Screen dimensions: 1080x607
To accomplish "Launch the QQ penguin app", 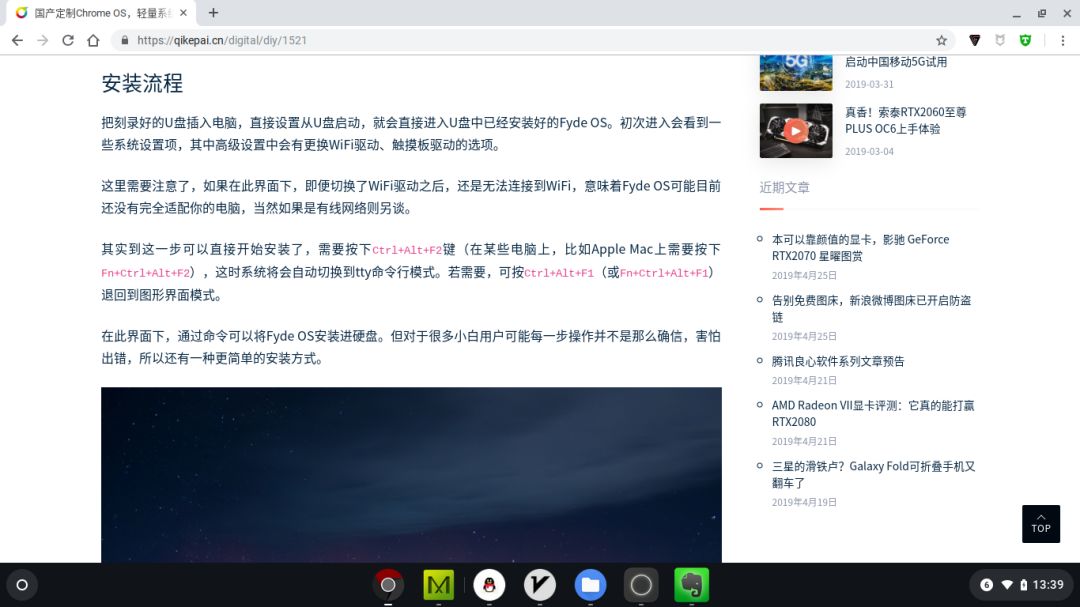I will (x=489, y=585).
